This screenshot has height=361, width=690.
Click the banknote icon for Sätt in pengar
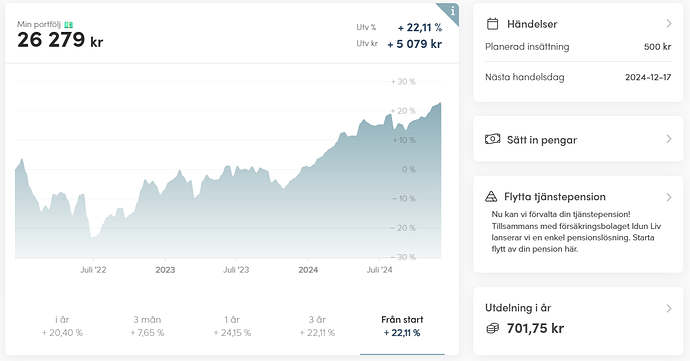tap(492, 139)
